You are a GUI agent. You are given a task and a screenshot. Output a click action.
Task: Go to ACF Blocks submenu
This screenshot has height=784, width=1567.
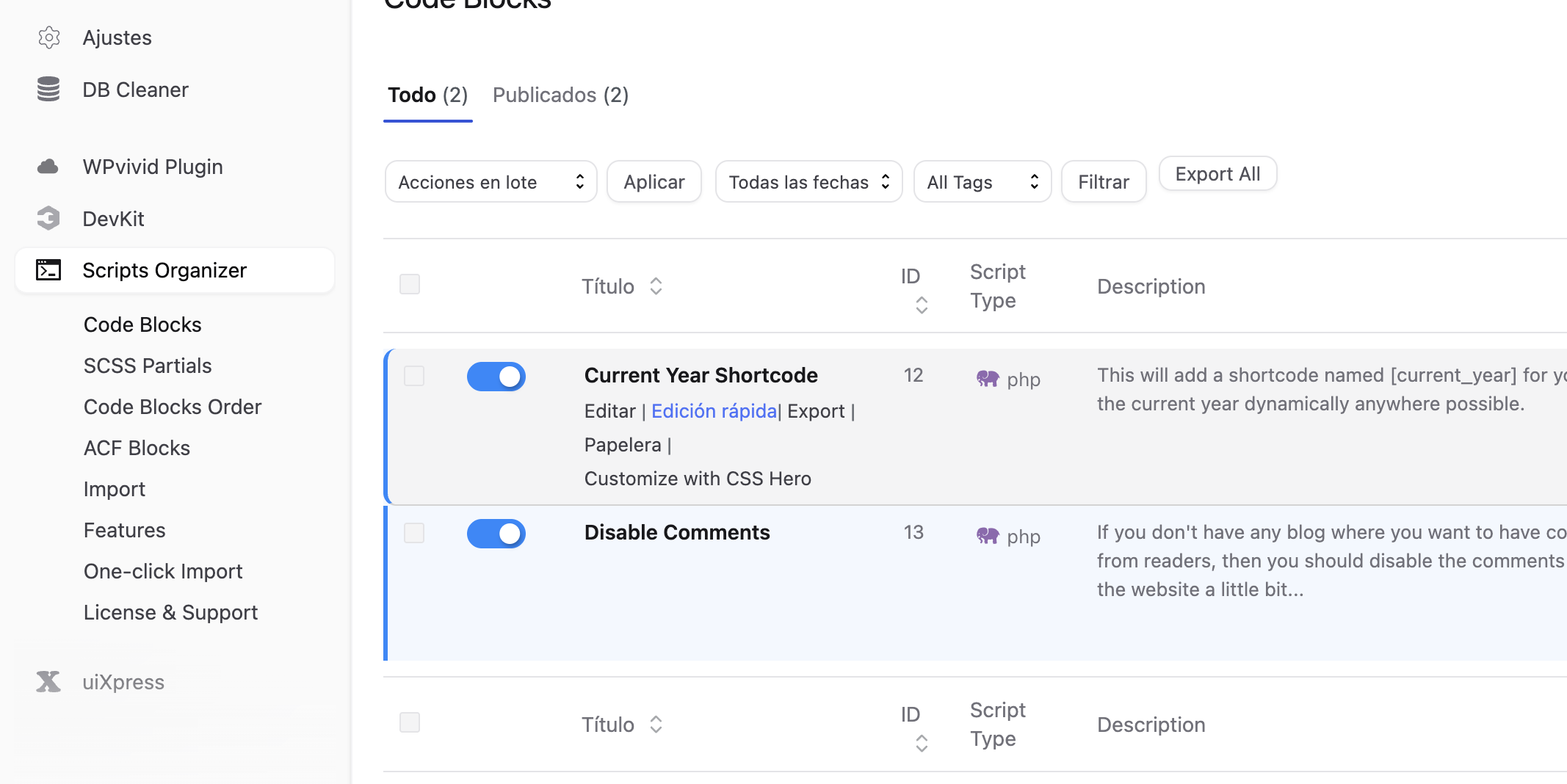point(137,448)
